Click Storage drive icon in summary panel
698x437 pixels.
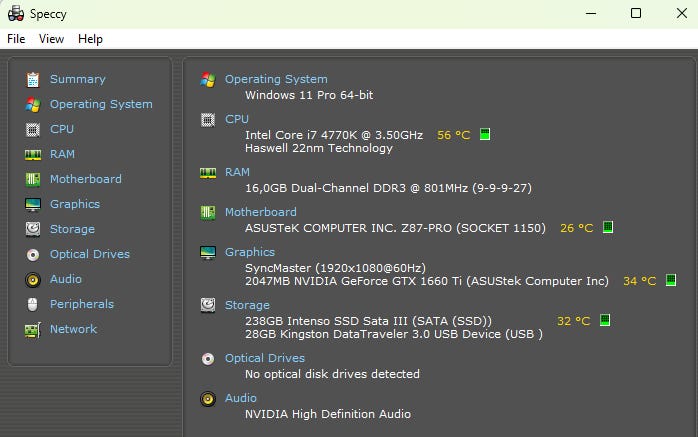tap(208, 305)
